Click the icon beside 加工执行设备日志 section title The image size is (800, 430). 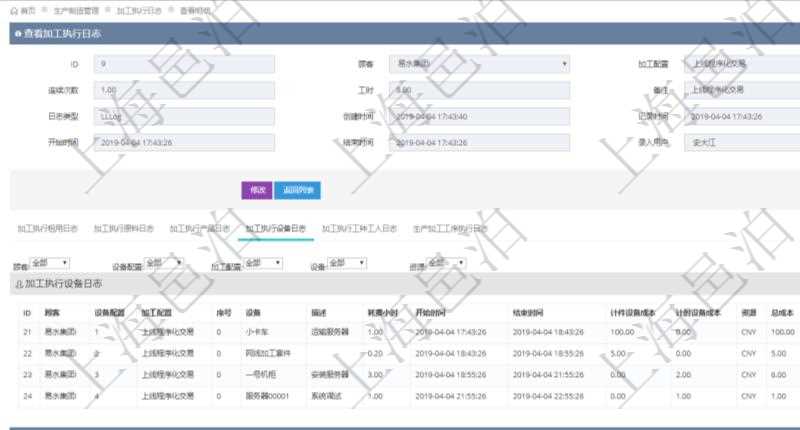(18, 284)
